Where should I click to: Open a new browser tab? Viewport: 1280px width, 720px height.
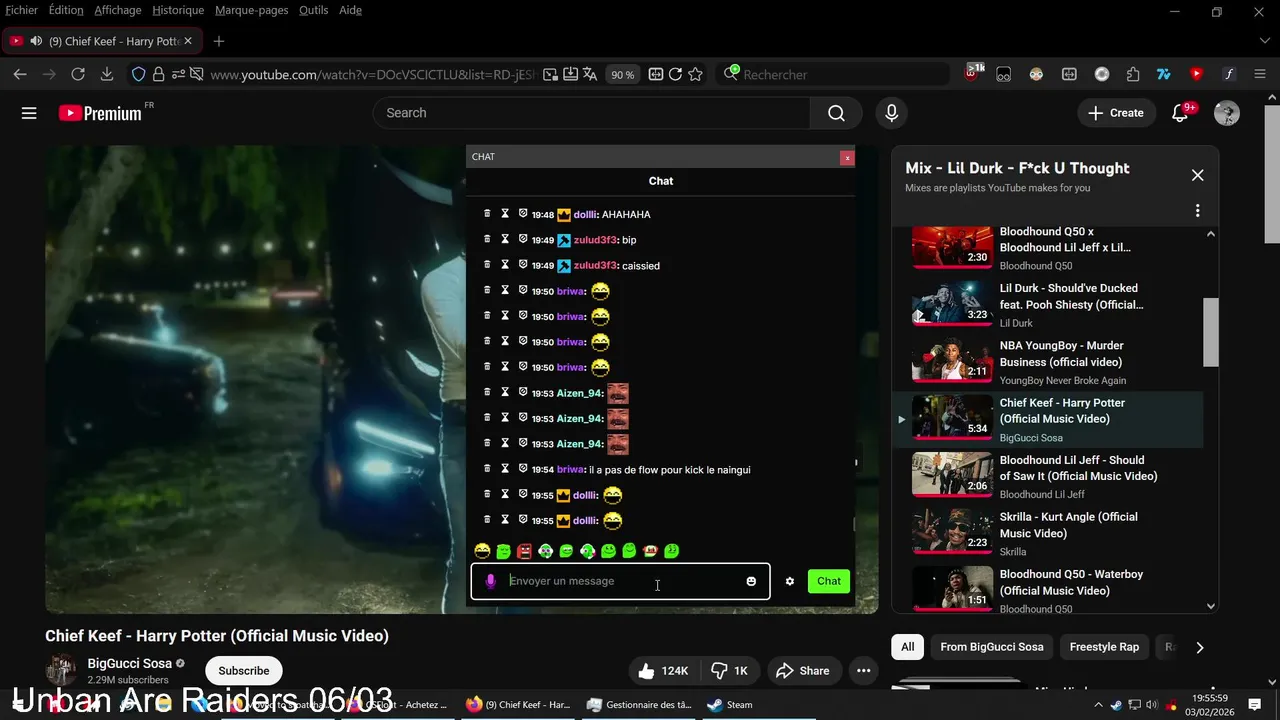(x=219, y=41)
